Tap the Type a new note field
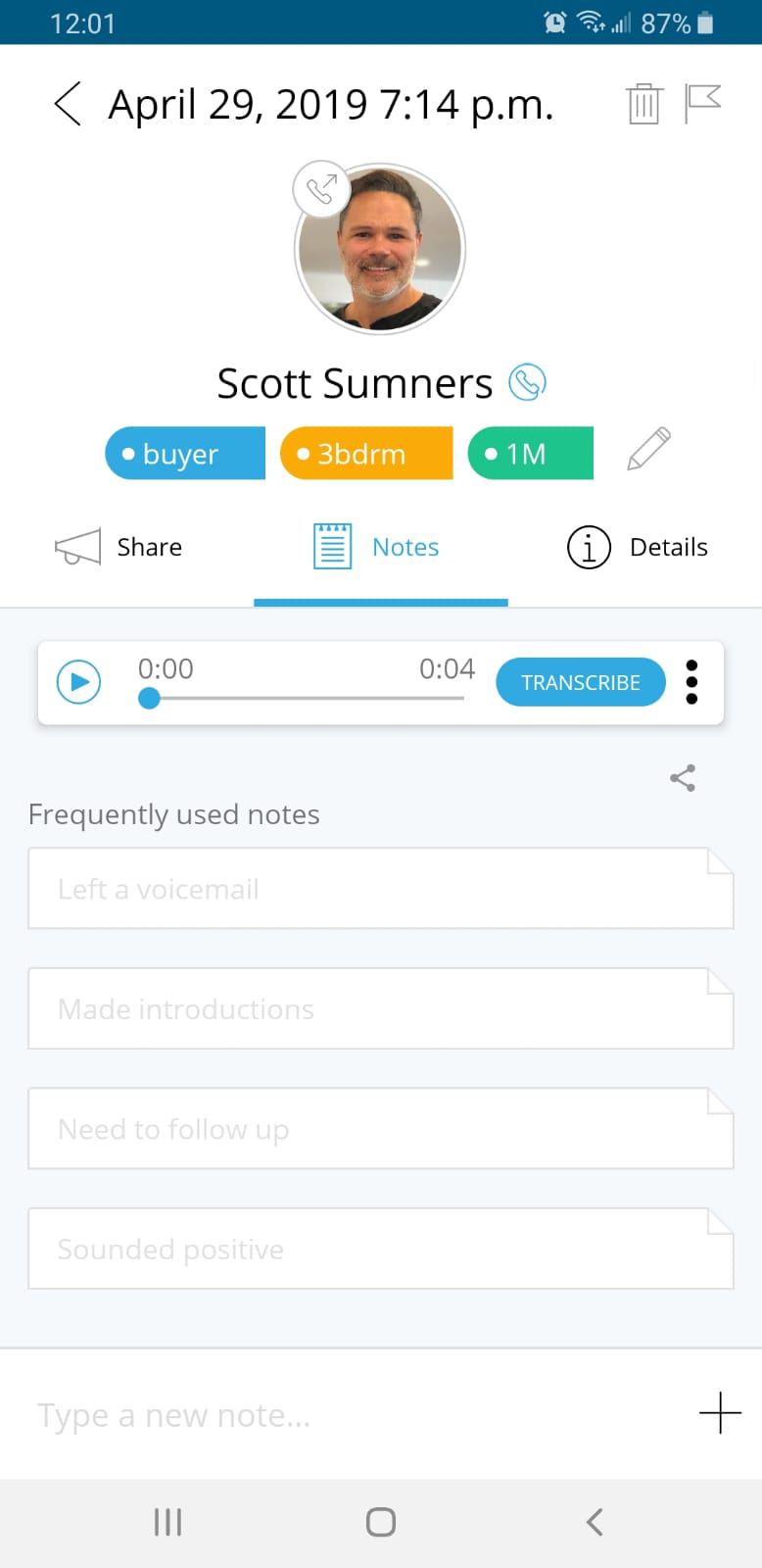The width and height of the screenshot is (762, 1568). (x=294, y=1414)
